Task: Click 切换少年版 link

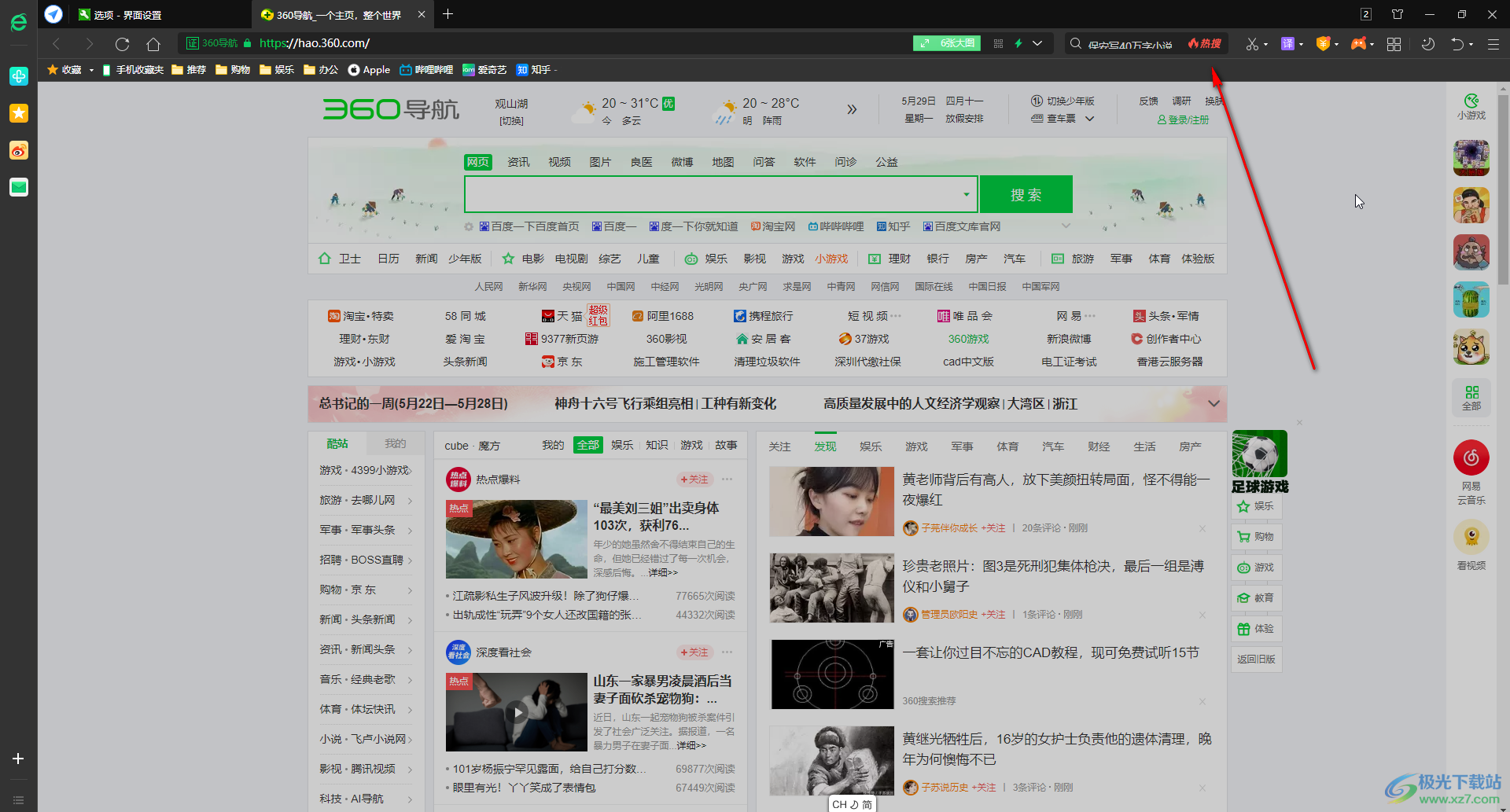Action: pyautogui.click(x=1063, y=101)
